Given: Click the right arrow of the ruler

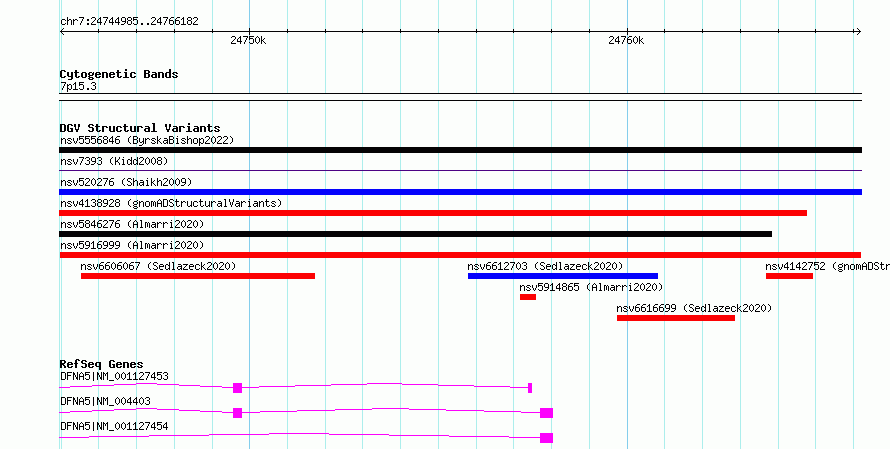Looking at the screenshot, I should 858,32.
